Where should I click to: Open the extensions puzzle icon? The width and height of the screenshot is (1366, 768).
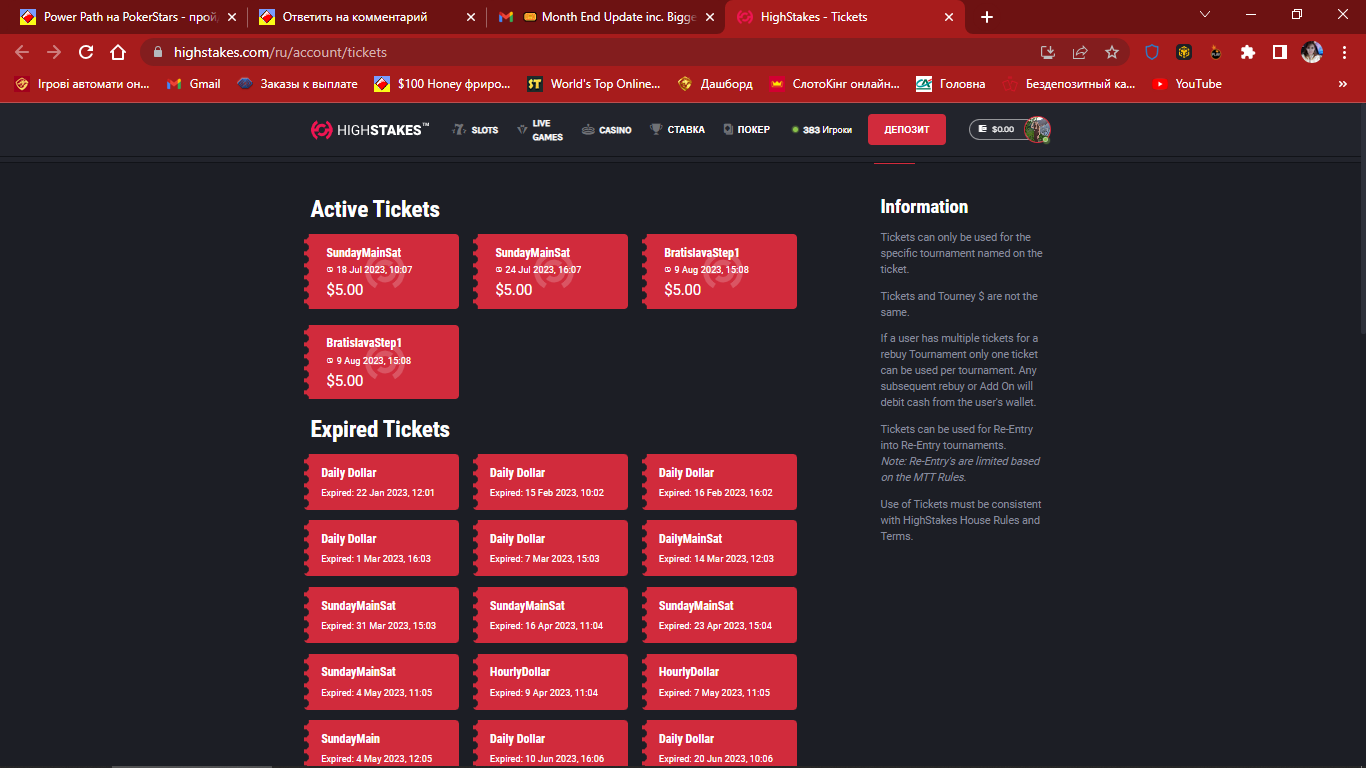click(x=1248, y=52)
